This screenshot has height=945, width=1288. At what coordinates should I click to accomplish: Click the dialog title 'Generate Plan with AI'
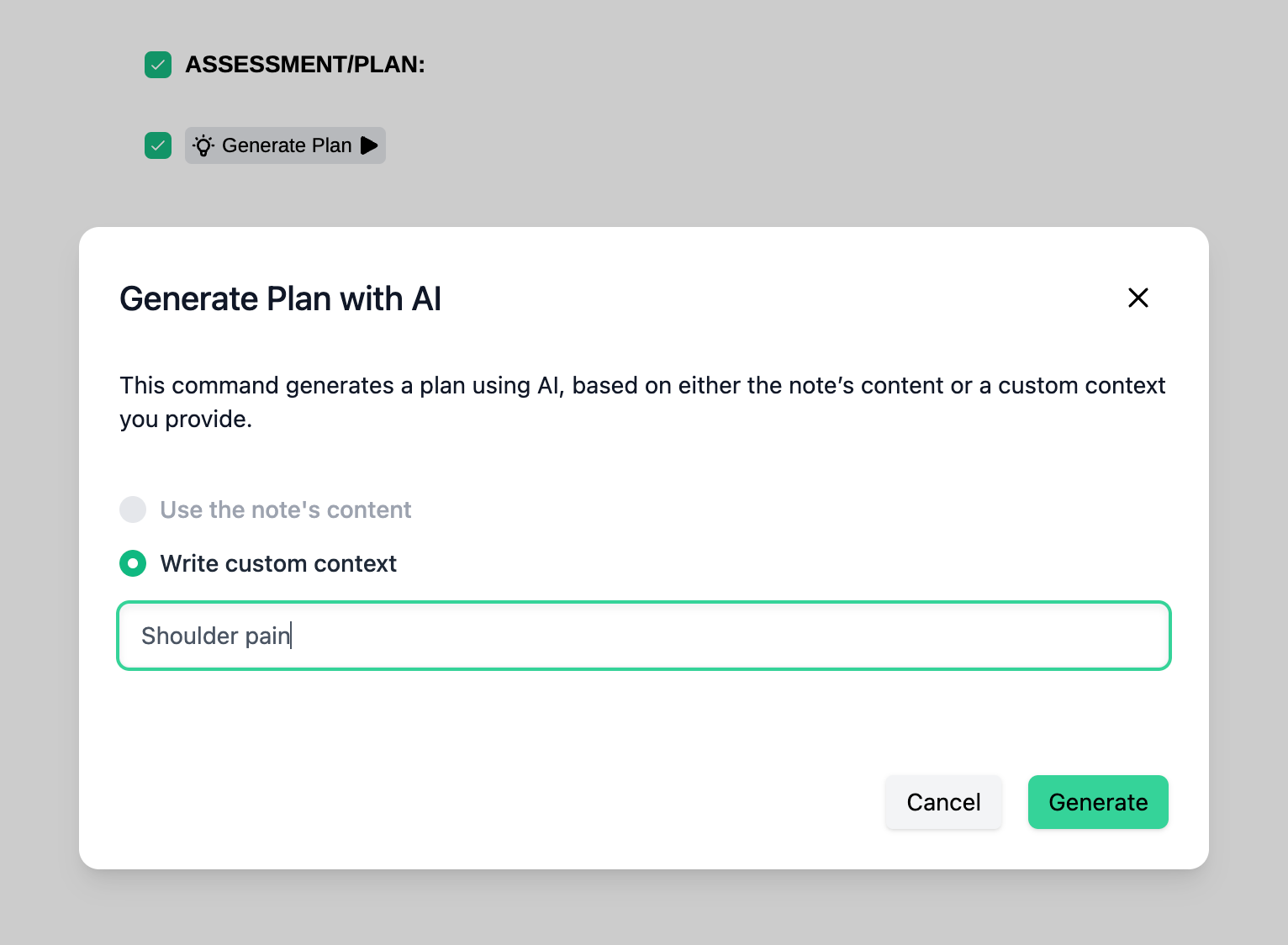point(281,298)
